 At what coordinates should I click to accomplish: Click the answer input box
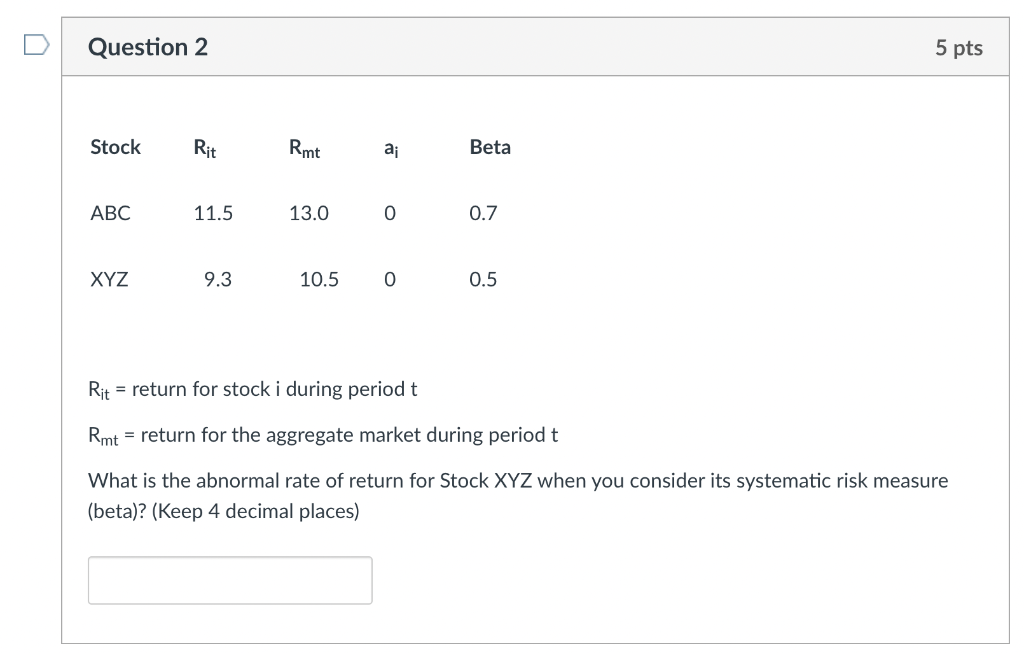click(230, 580)
